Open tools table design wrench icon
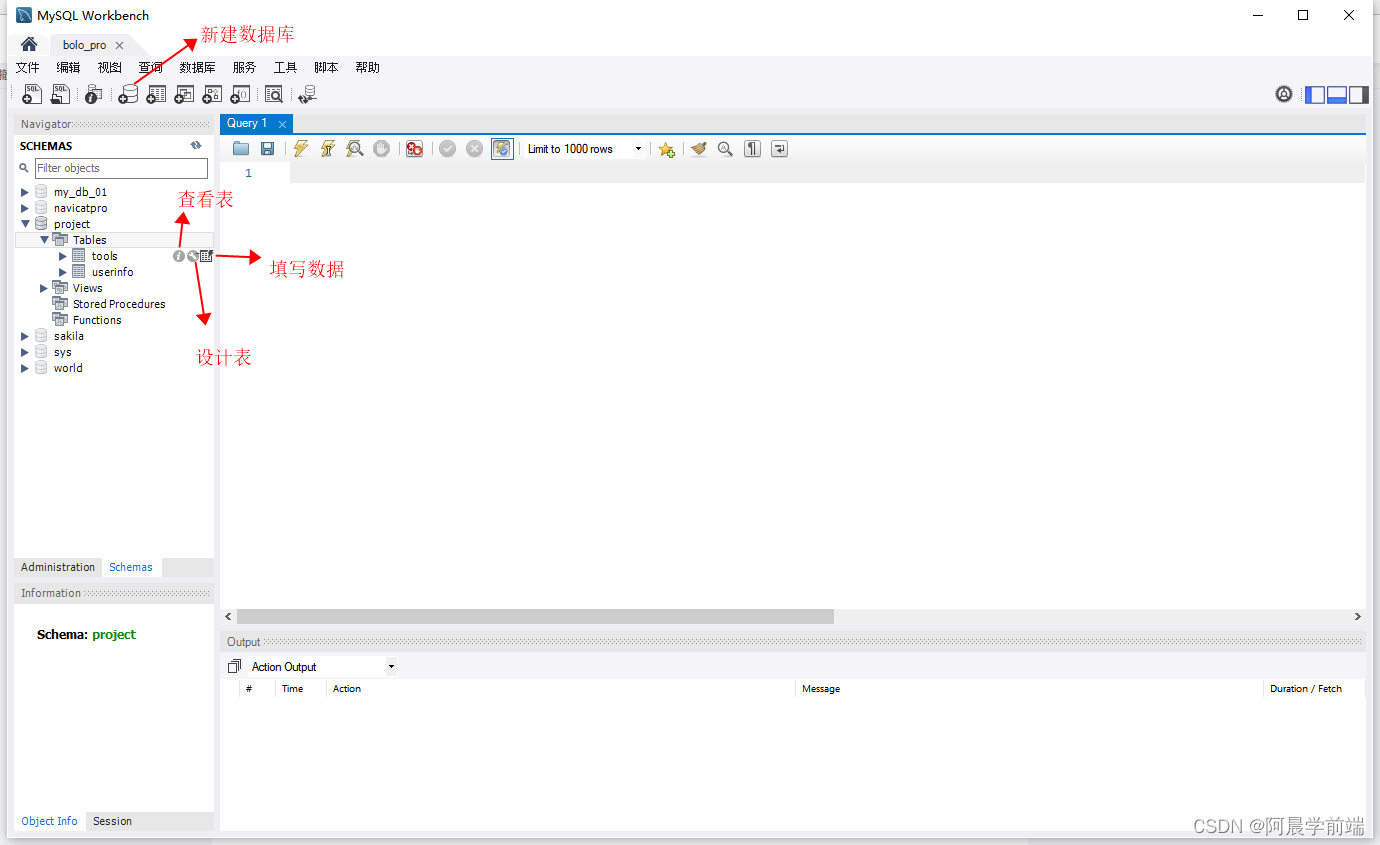This screenshot has width=1380, height=845. pos(192,256)
